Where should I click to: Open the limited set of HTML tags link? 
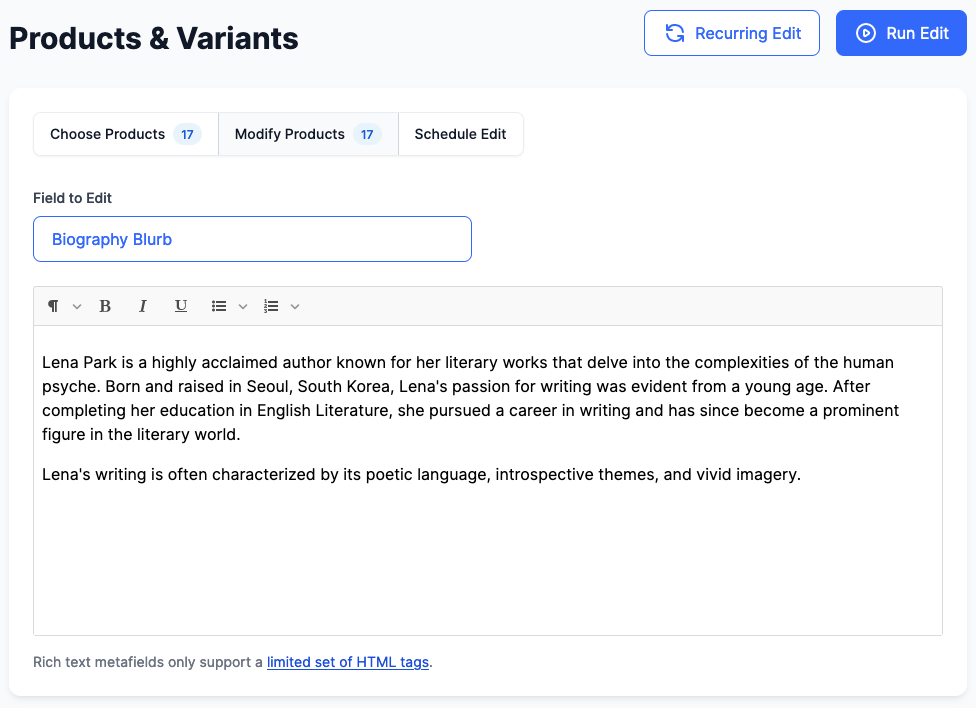pos(348,662)
